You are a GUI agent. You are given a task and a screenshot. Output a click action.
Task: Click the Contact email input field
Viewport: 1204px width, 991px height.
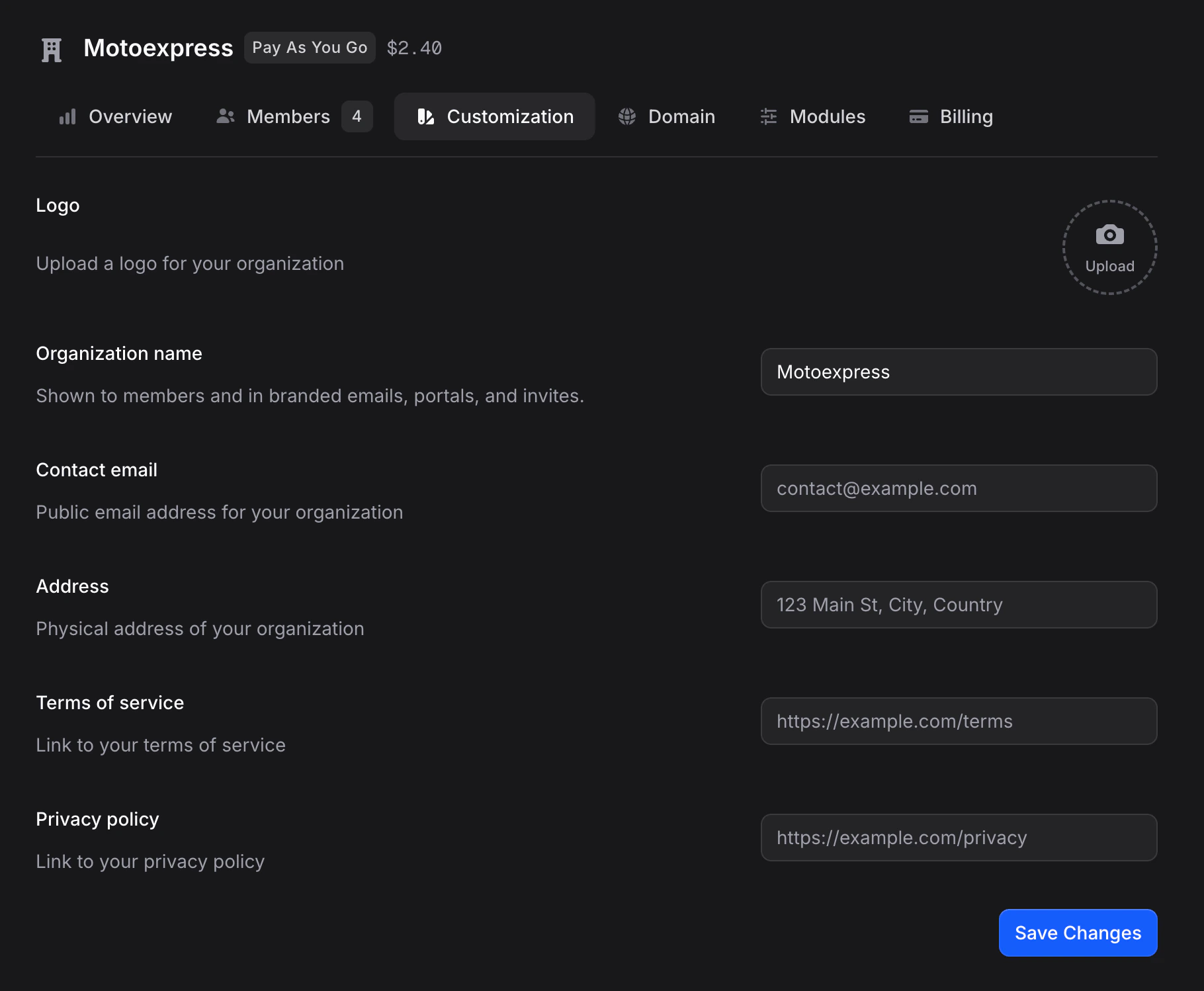tap(959, 488)
